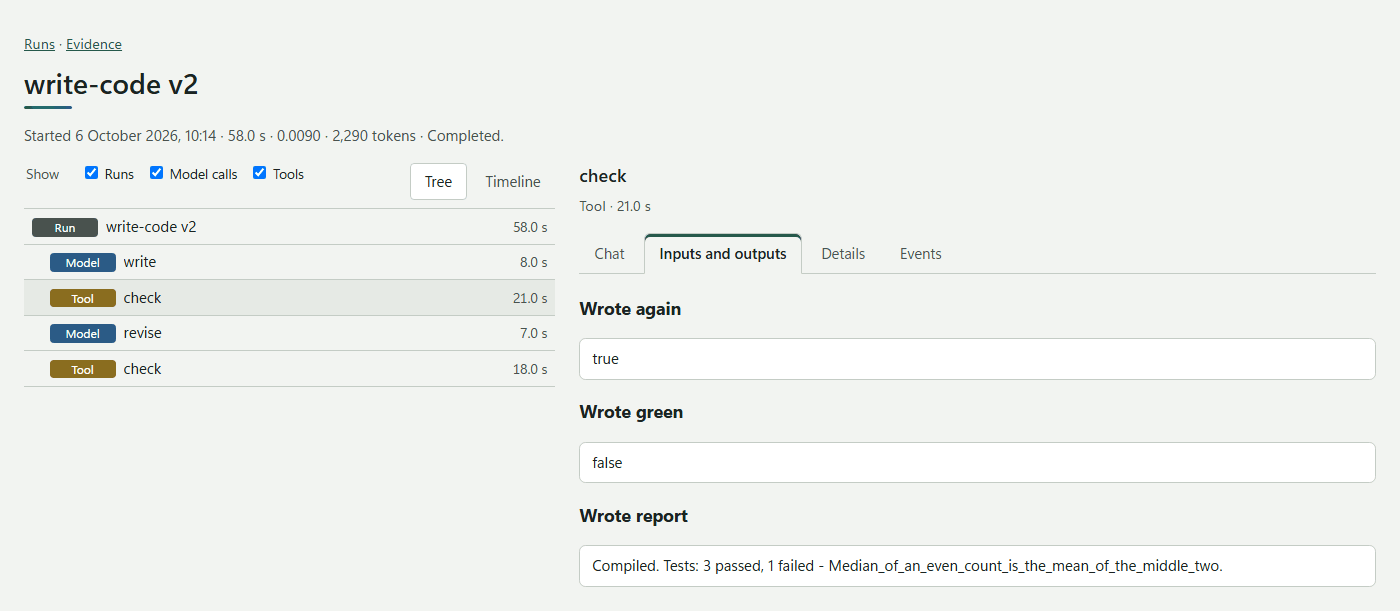Click the Model badge beside write
Image resolution: width=1400 pixels, height=611 pixels.
click(83, 263)
